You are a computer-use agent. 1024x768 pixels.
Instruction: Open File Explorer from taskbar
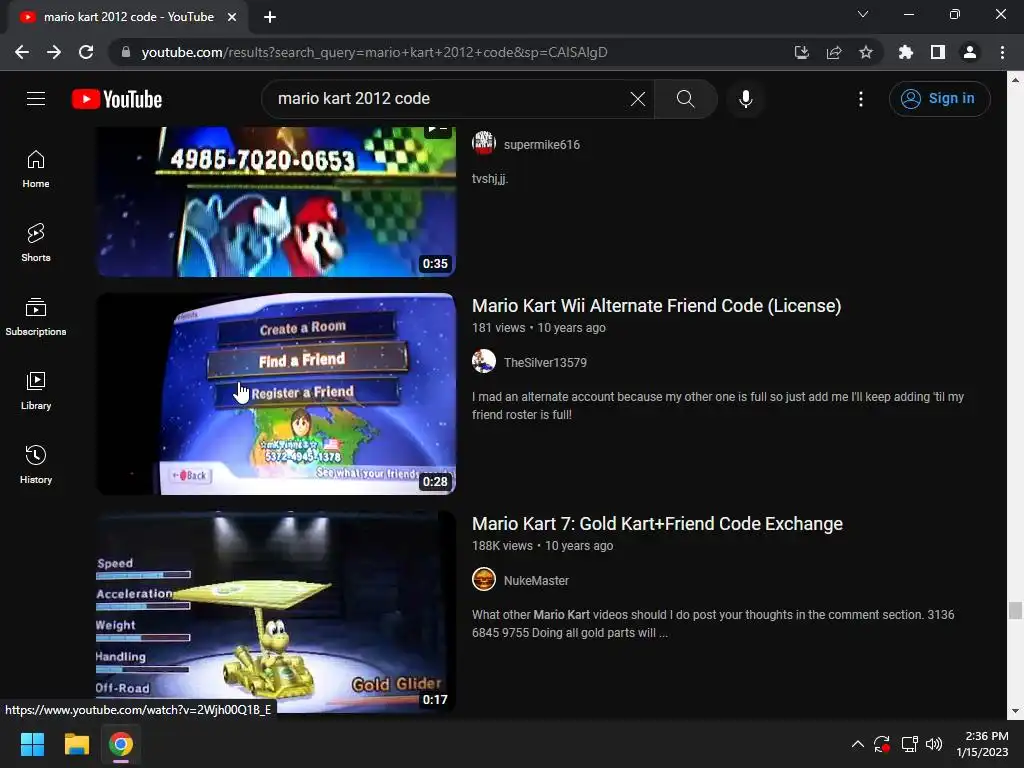click(76, 744)
